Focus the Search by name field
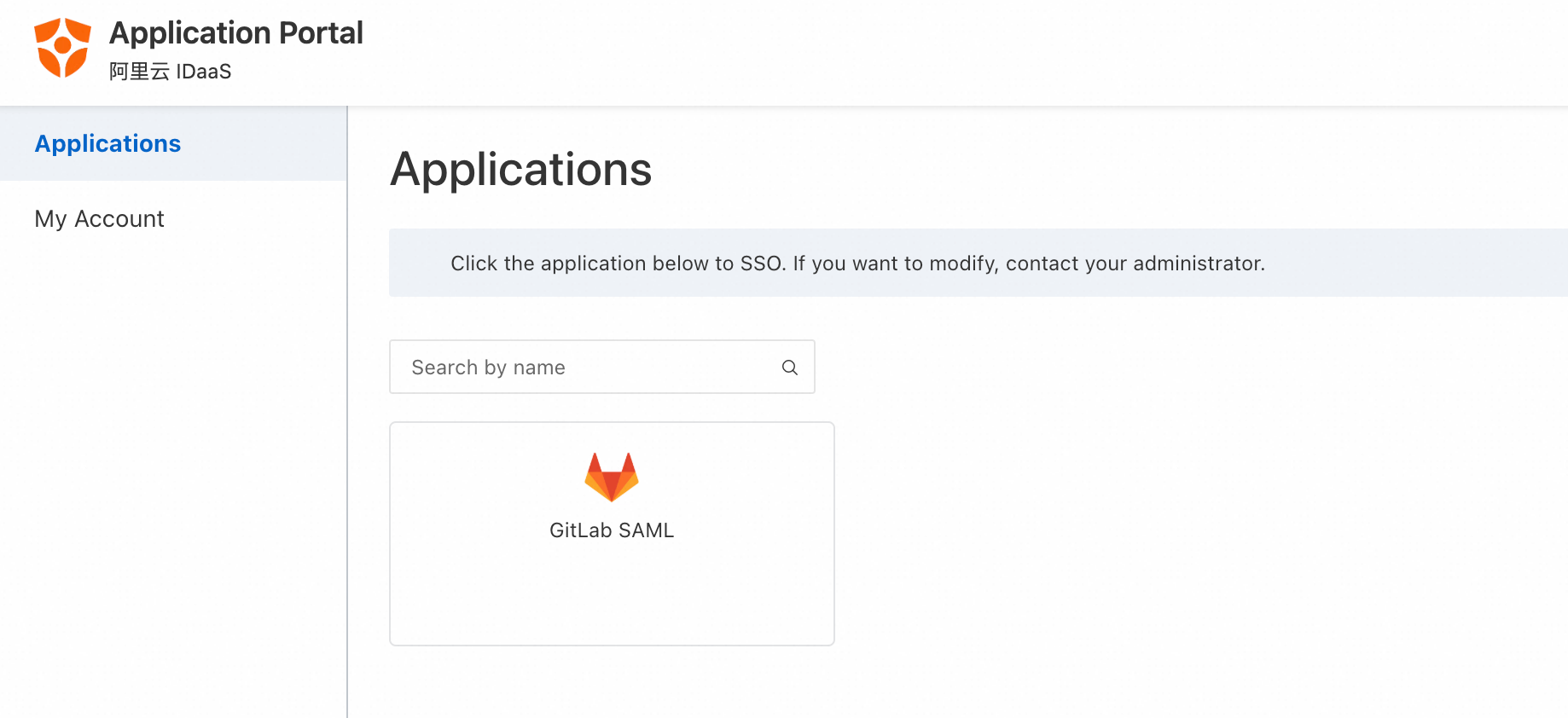The height and width of the screenshot is (718, 1568). [602, 367]
